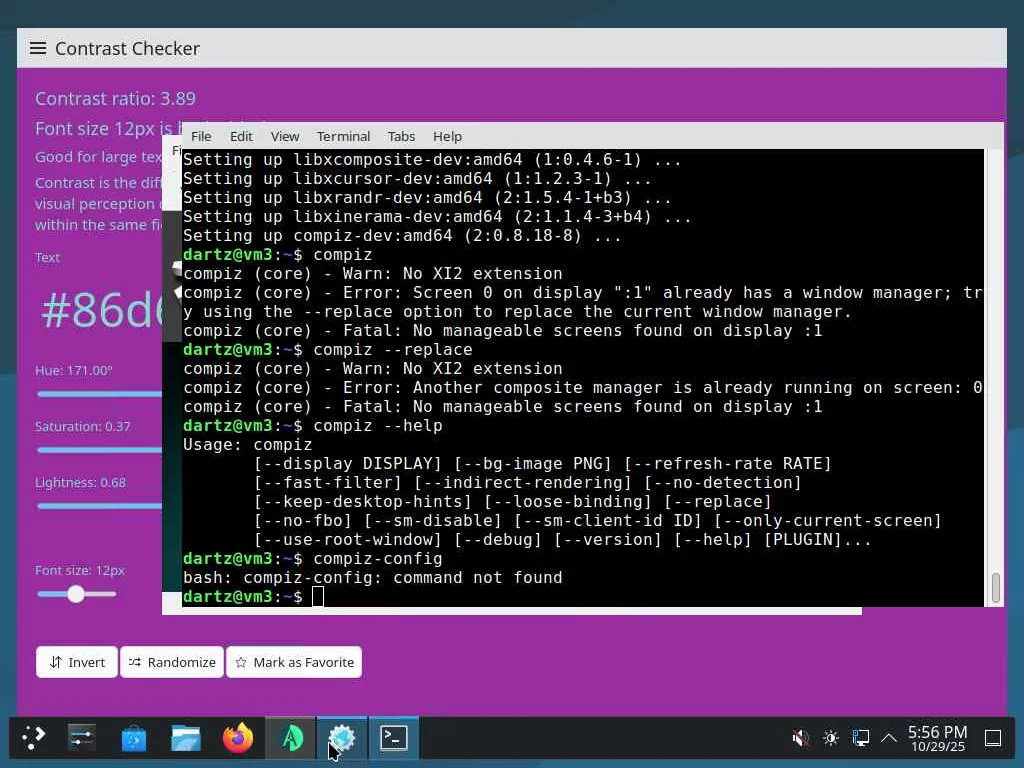The height and width of the screenshot is (768, 1024).
Task: Click the #86d6 text color hex value
Action: pyautogui.click(x=103, y=310)
